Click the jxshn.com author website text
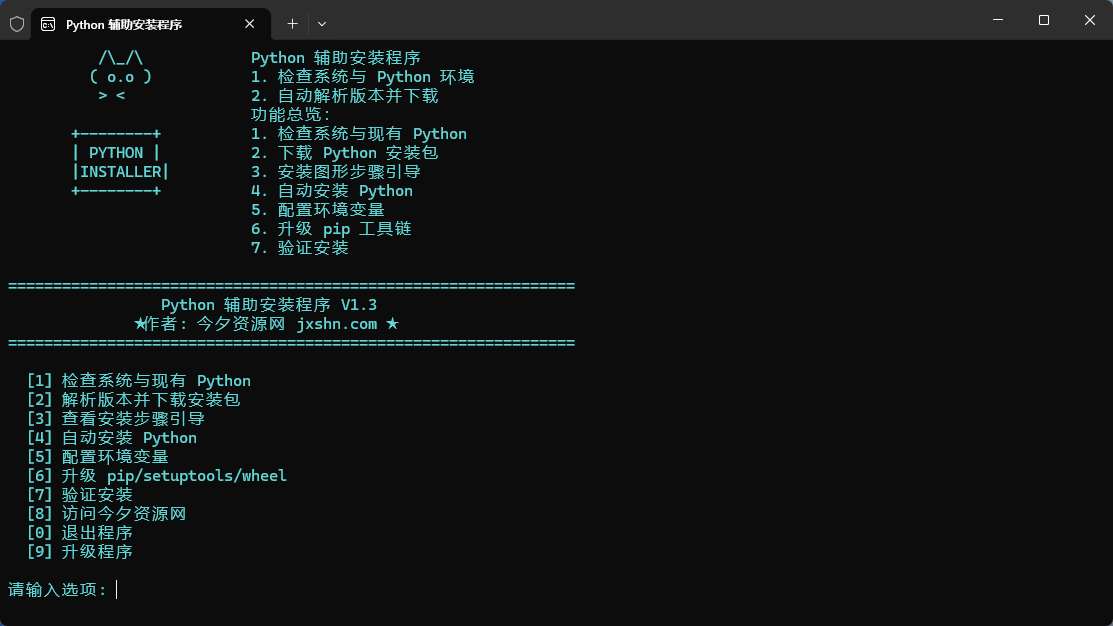 click(337, 324)
